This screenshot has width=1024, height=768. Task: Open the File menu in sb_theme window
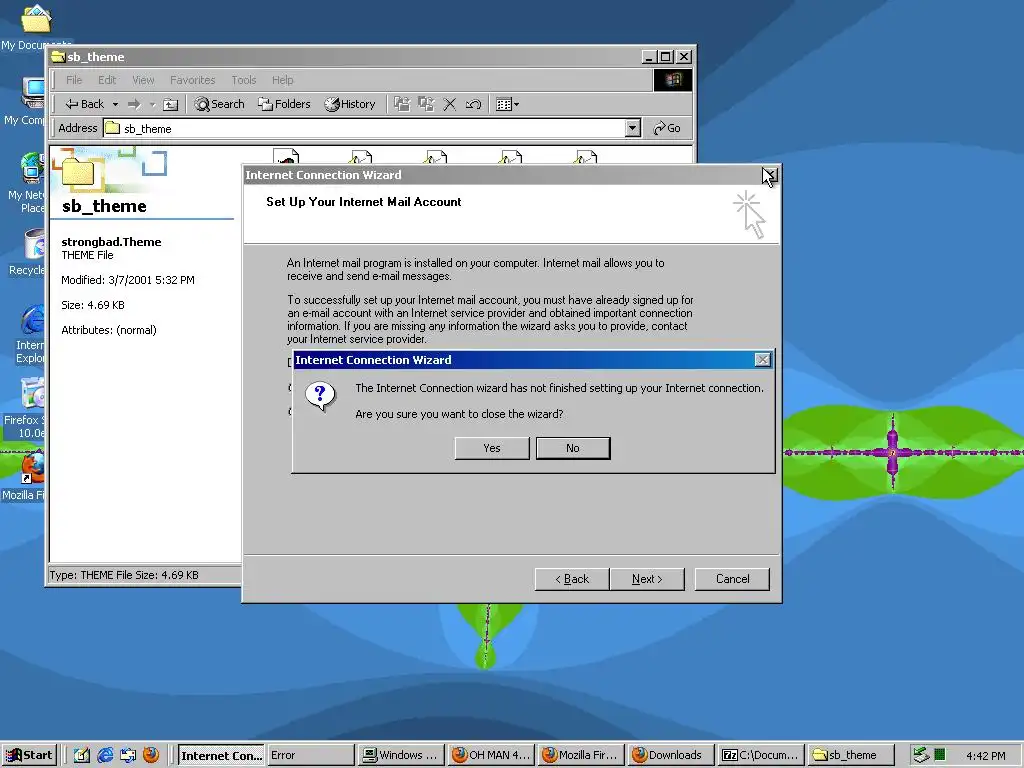click(x=74, y=80)
